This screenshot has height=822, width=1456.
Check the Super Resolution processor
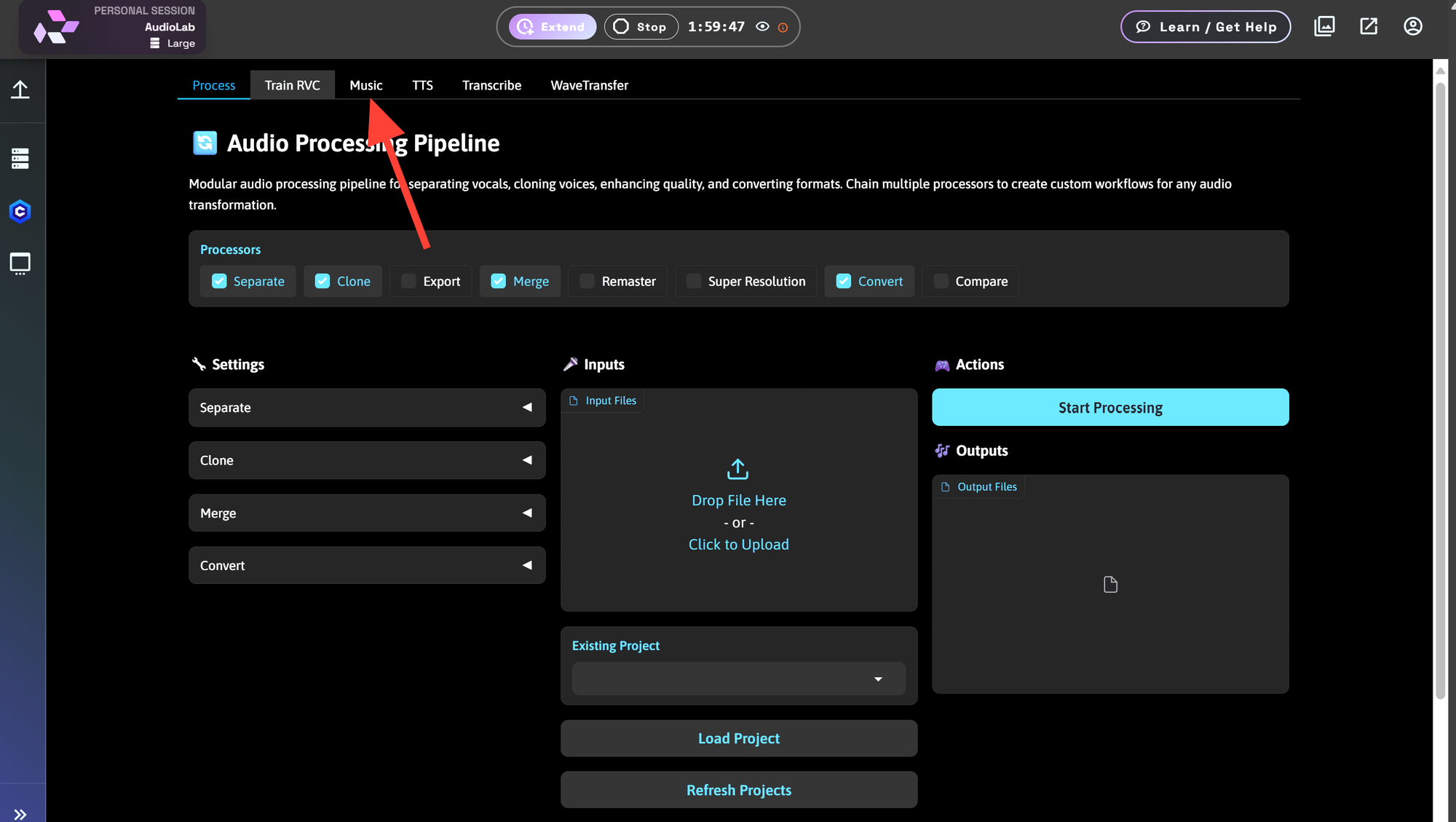pos(692,281)
